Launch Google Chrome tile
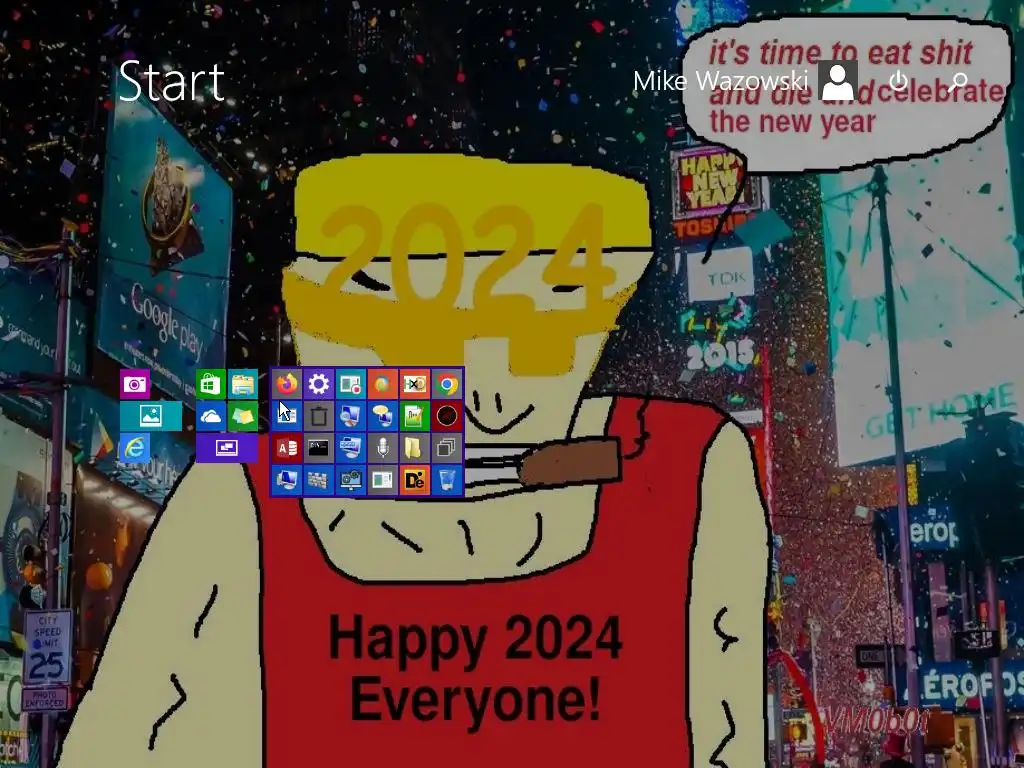The image size is (1024, 768). pos(447,384)
